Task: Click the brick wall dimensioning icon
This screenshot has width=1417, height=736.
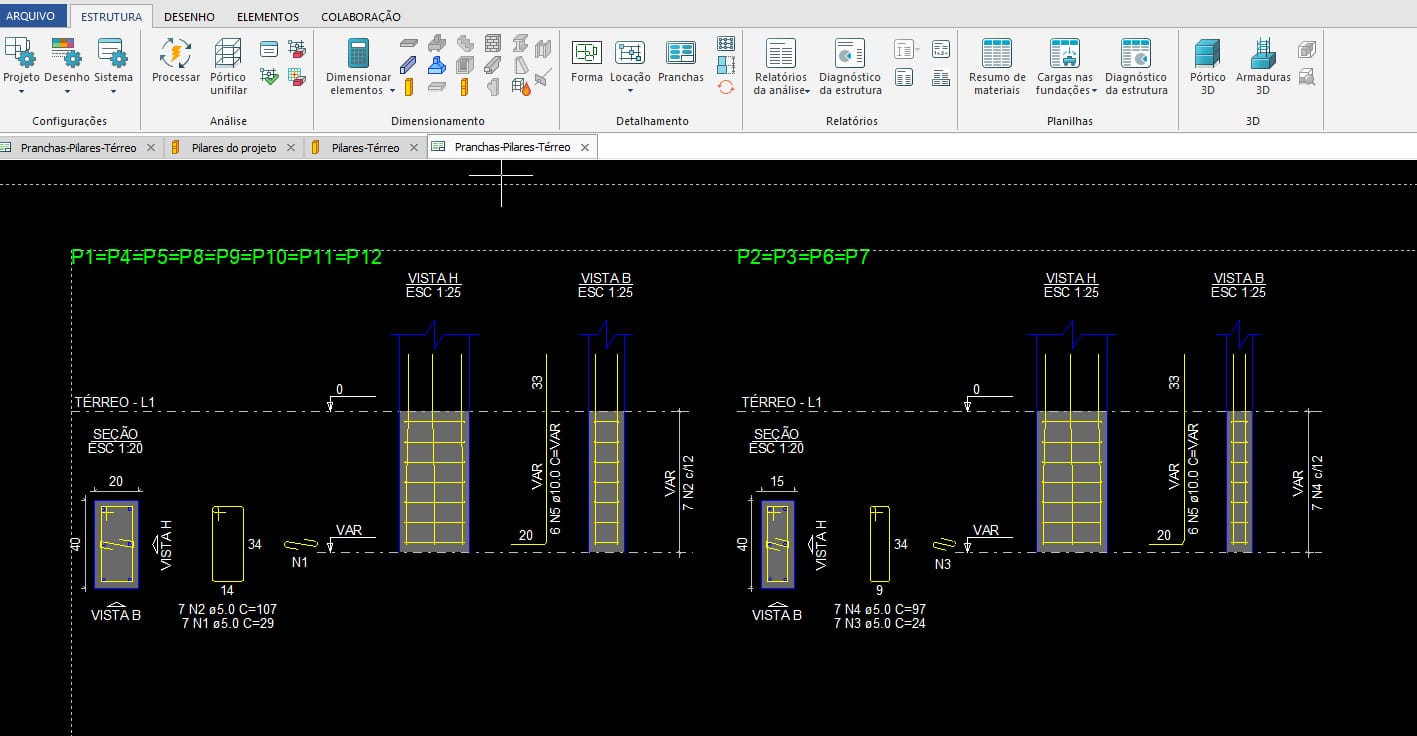Action: pos(493,43)
